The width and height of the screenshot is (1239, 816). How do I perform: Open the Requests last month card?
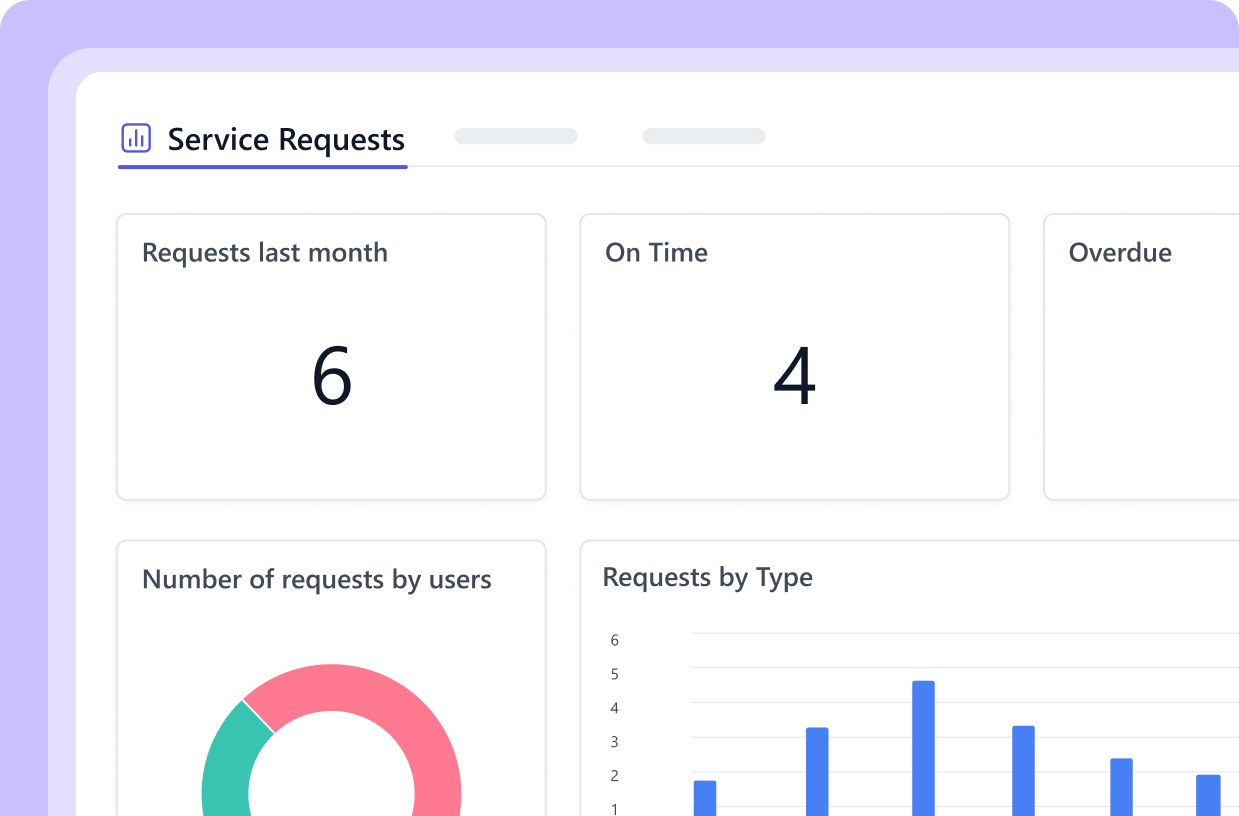[x=331, y=355]
